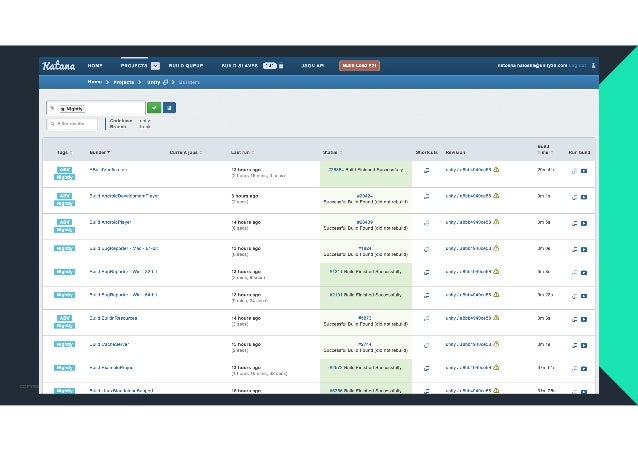Click the Katana logo

pos(59,66)
